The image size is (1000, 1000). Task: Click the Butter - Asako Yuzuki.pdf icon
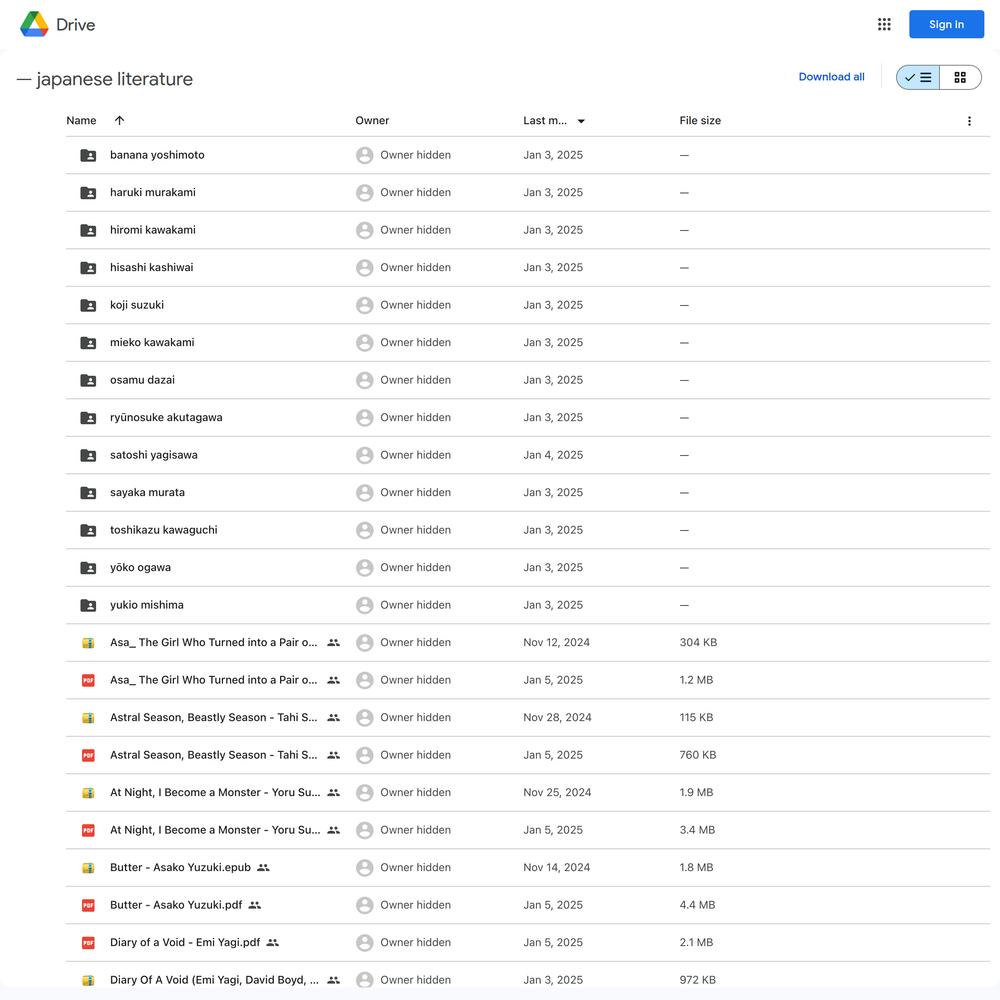pos(88,905)
